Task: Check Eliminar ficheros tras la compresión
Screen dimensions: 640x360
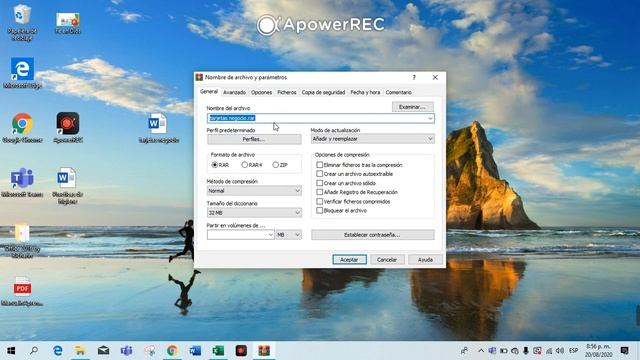Action: pos(320,165)
